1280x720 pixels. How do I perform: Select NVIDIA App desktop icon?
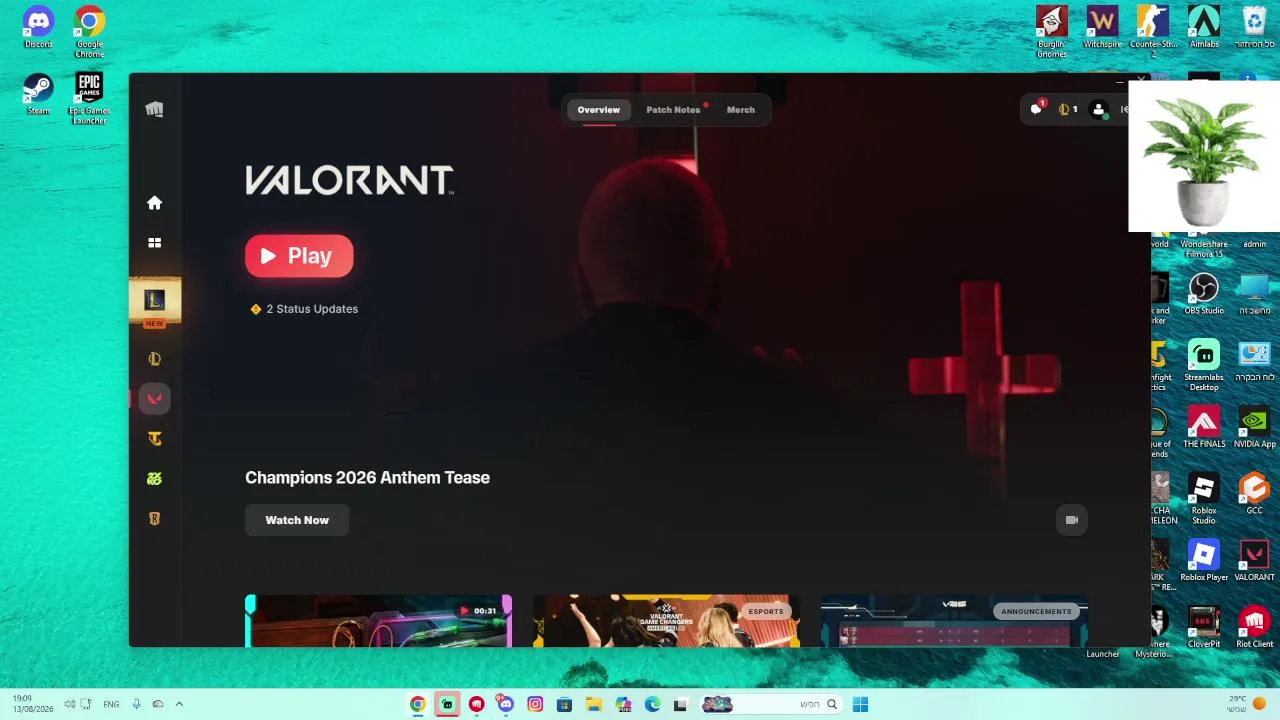point(1254,427)
